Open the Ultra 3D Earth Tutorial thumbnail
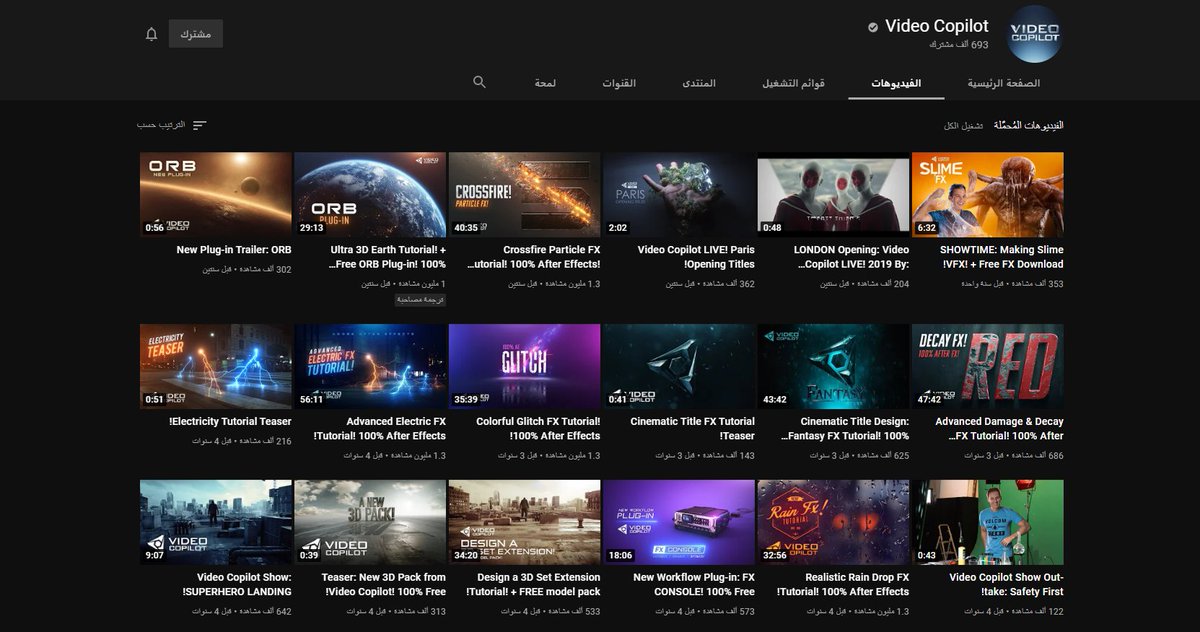Screen dimensions: 1200x632 click(x=370, y=194)
